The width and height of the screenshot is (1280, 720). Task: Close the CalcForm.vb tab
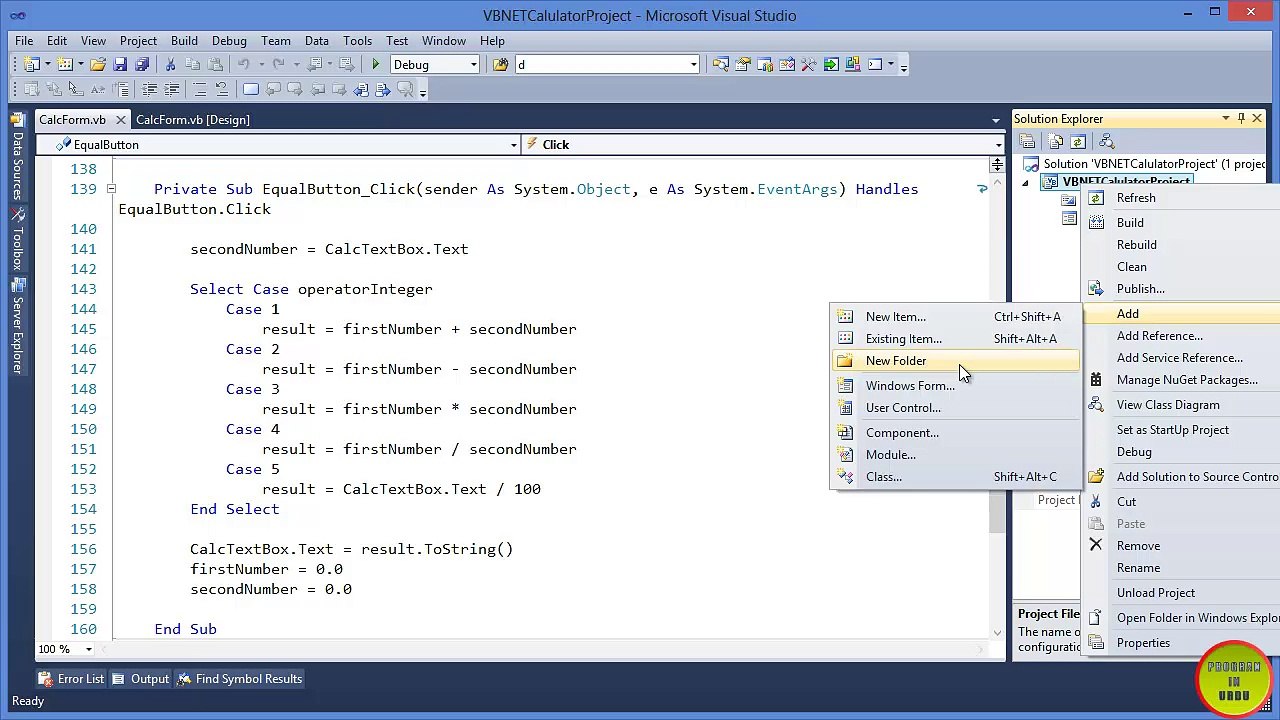coord(120,120)
